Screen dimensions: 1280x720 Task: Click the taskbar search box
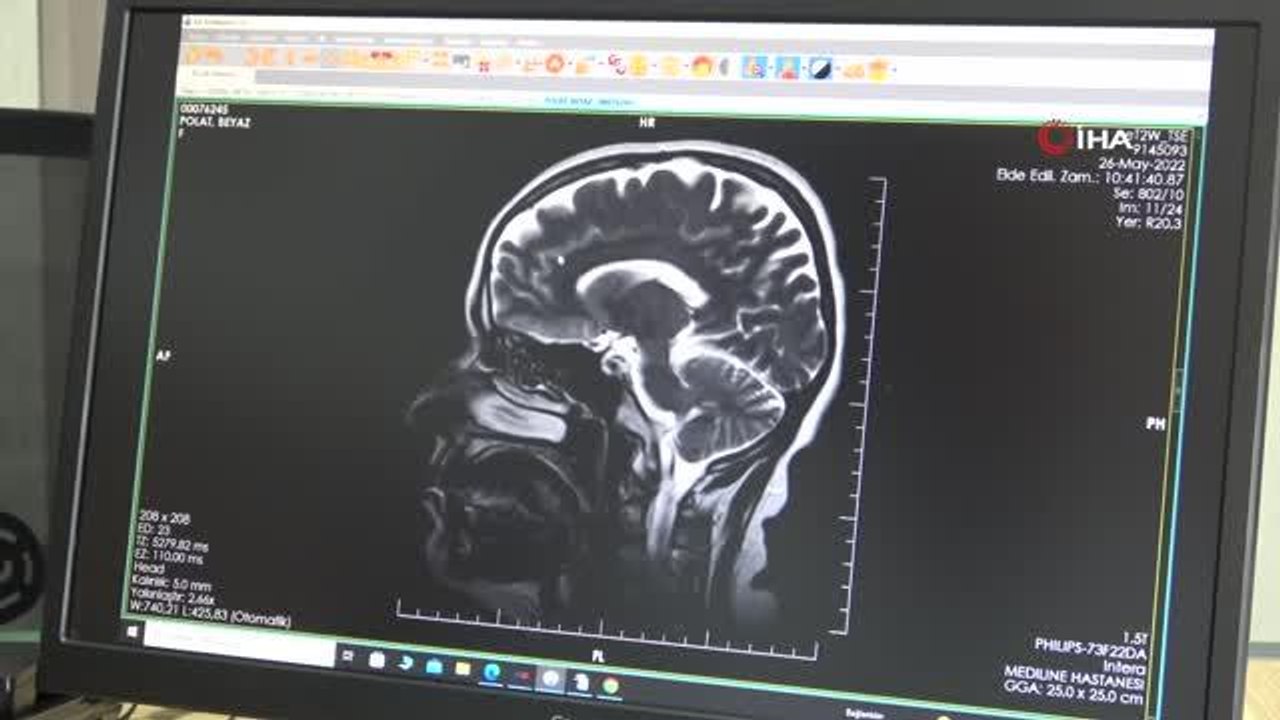pos(238,644)
